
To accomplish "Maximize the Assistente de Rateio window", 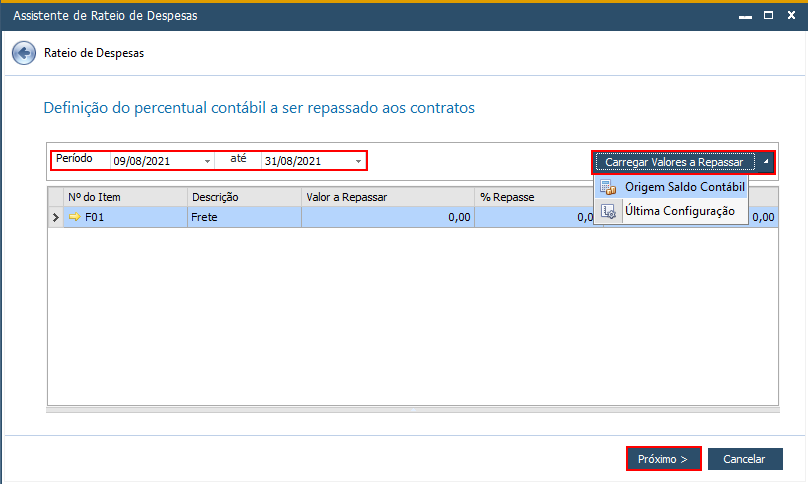I will (768, 15).
